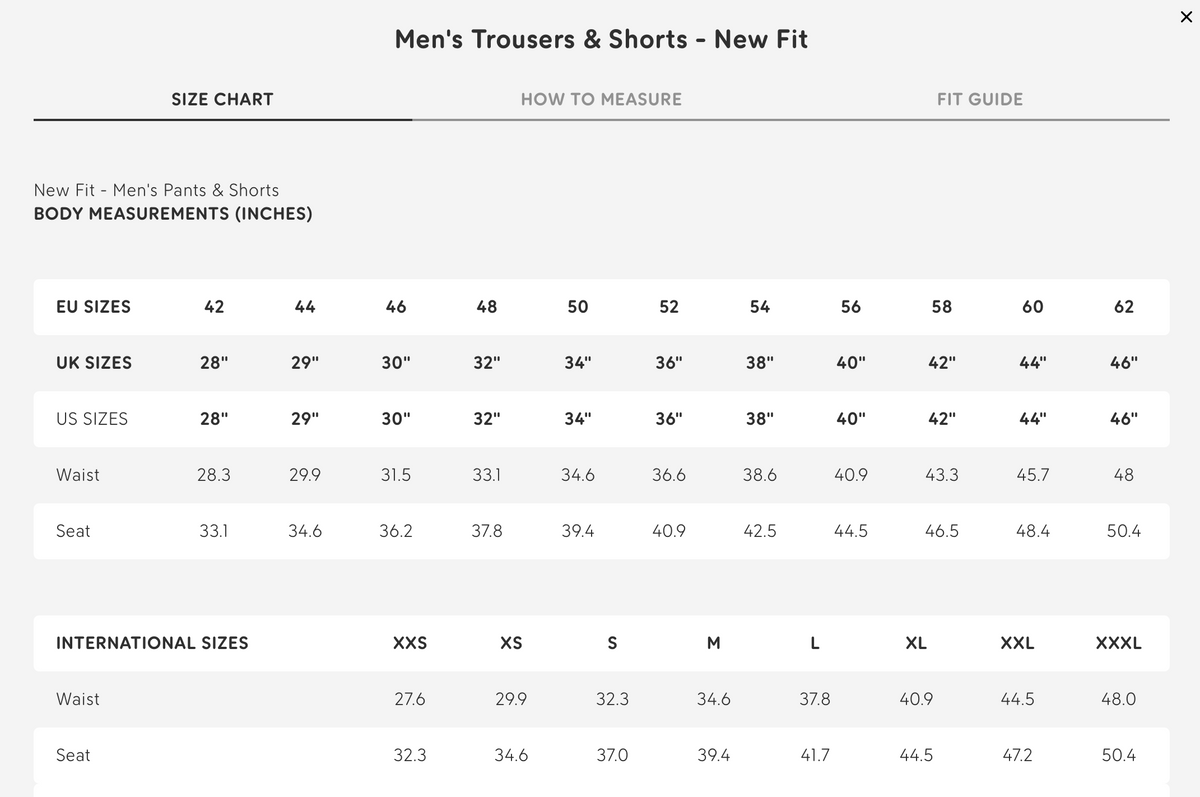Click the XXXL seat value 50.4

(1118, 755)
